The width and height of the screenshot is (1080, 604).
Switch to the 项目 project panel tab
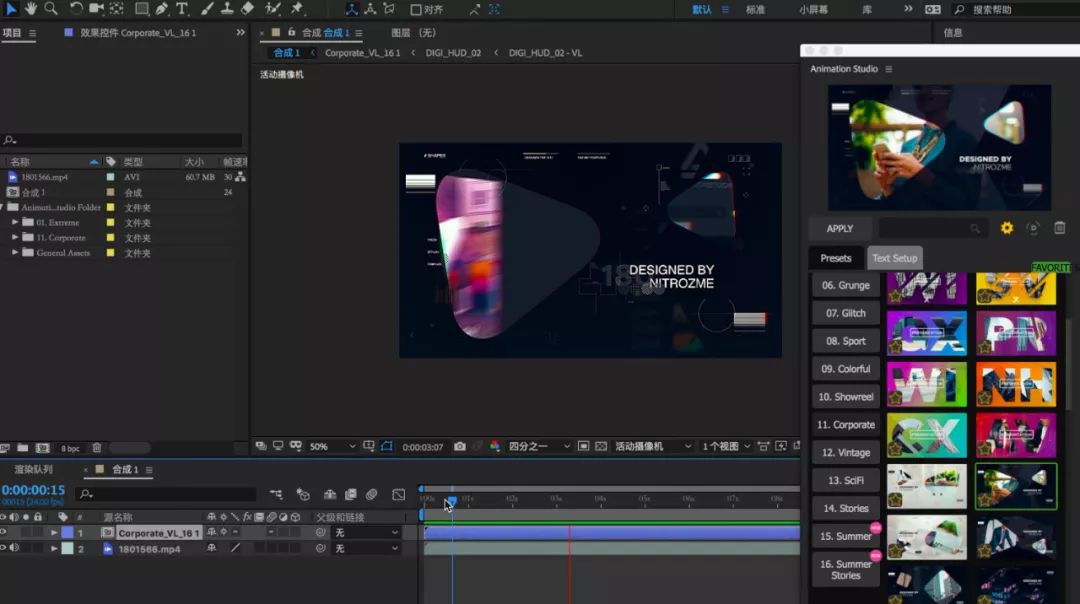pyautogui.click(x=12, y=32)
